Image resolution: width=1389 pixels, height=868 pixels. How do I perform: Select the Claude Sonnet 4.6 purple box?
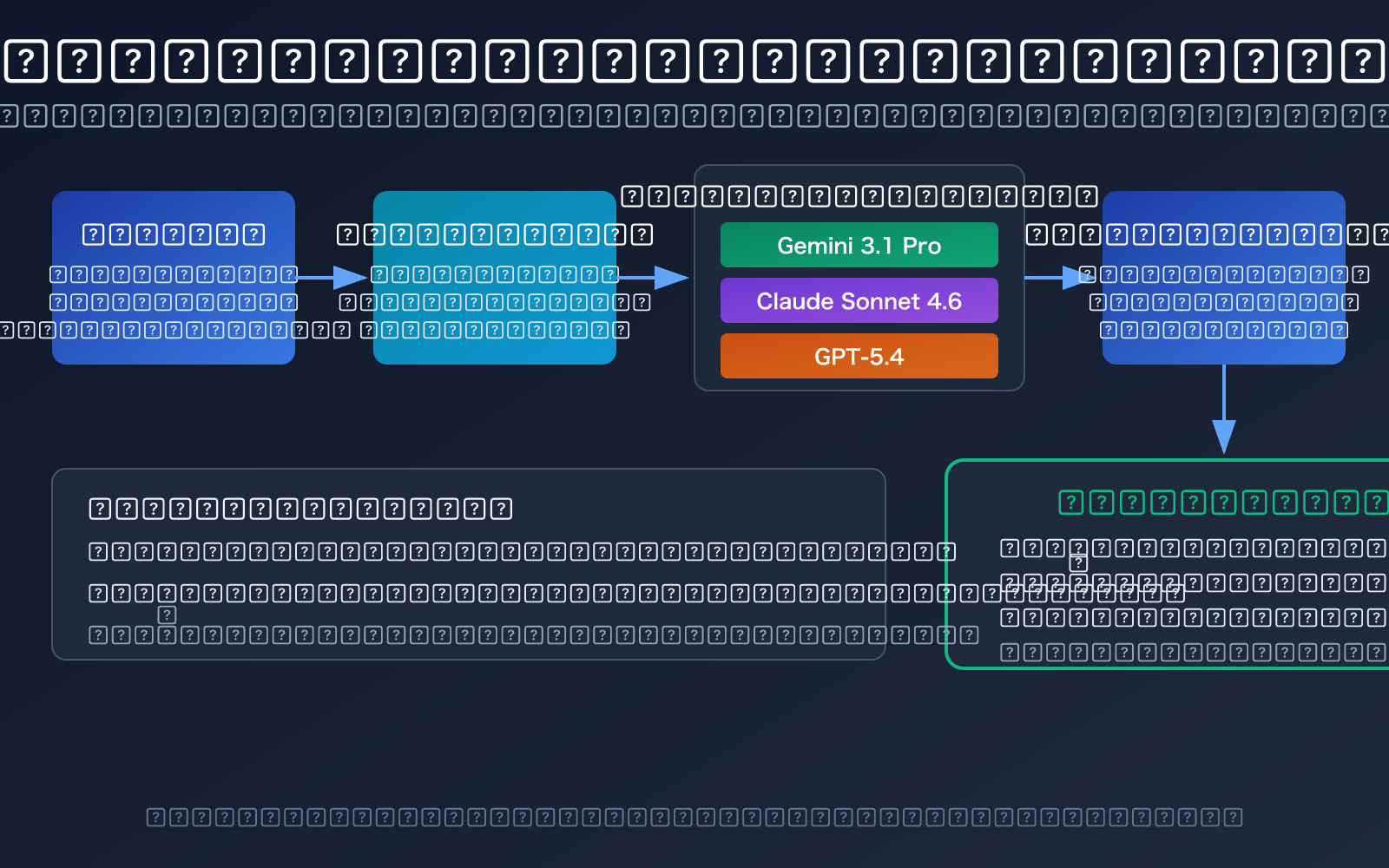pyautogui.click(x=859, y=301)
